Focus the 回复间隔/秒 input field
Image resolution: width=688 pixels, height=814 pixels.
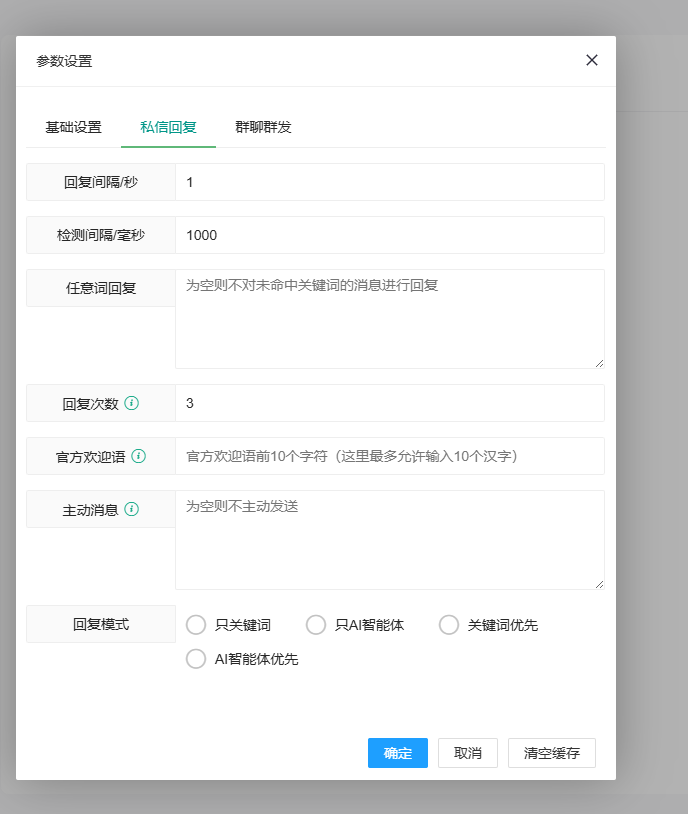[x=389, y=182]
